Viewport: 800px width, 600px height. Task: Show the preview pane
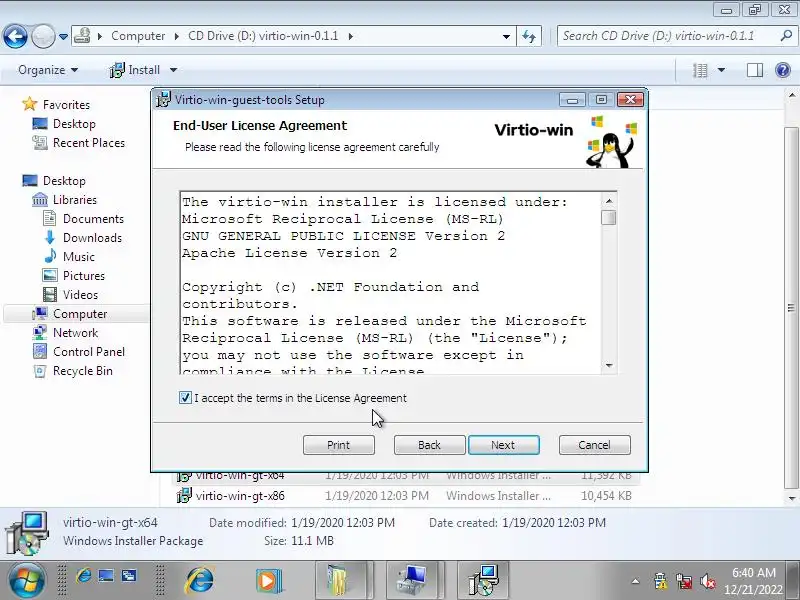click(755, 70)
